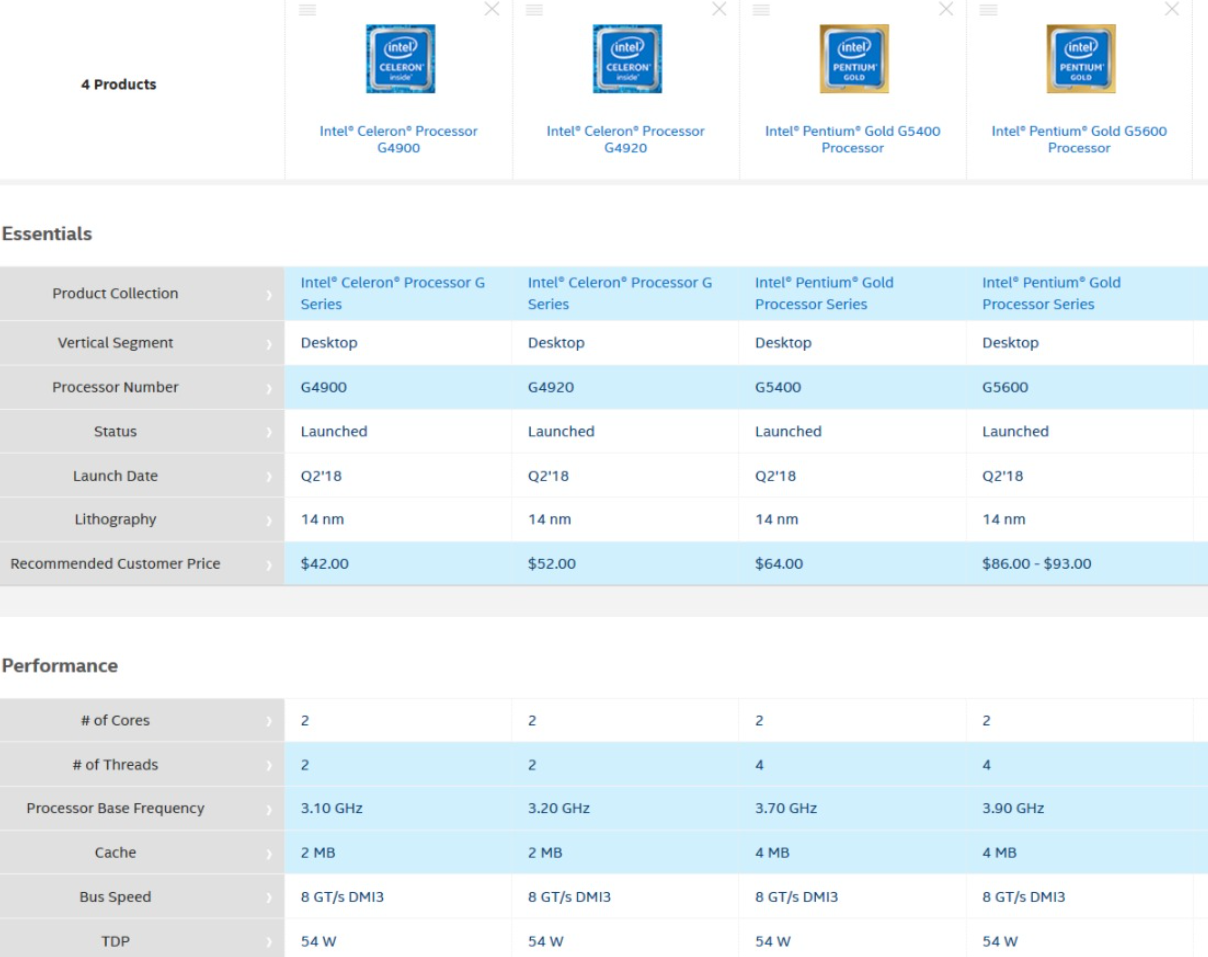Click the 4 threads value for G5400
Screen dimensions: 1208x957
(x=759, y=765)
